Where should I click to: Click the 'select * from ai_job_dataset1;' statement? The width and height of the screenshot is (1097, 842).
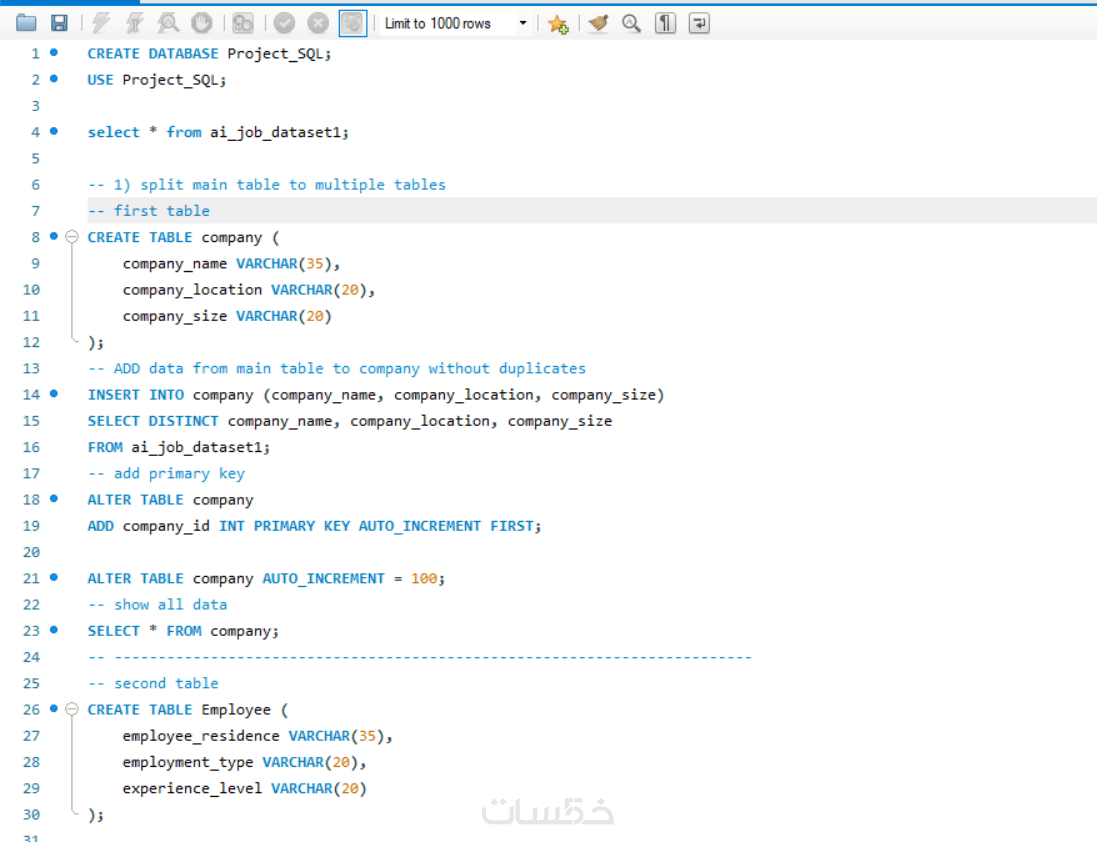pyautogui.click(x=218, y=132)
